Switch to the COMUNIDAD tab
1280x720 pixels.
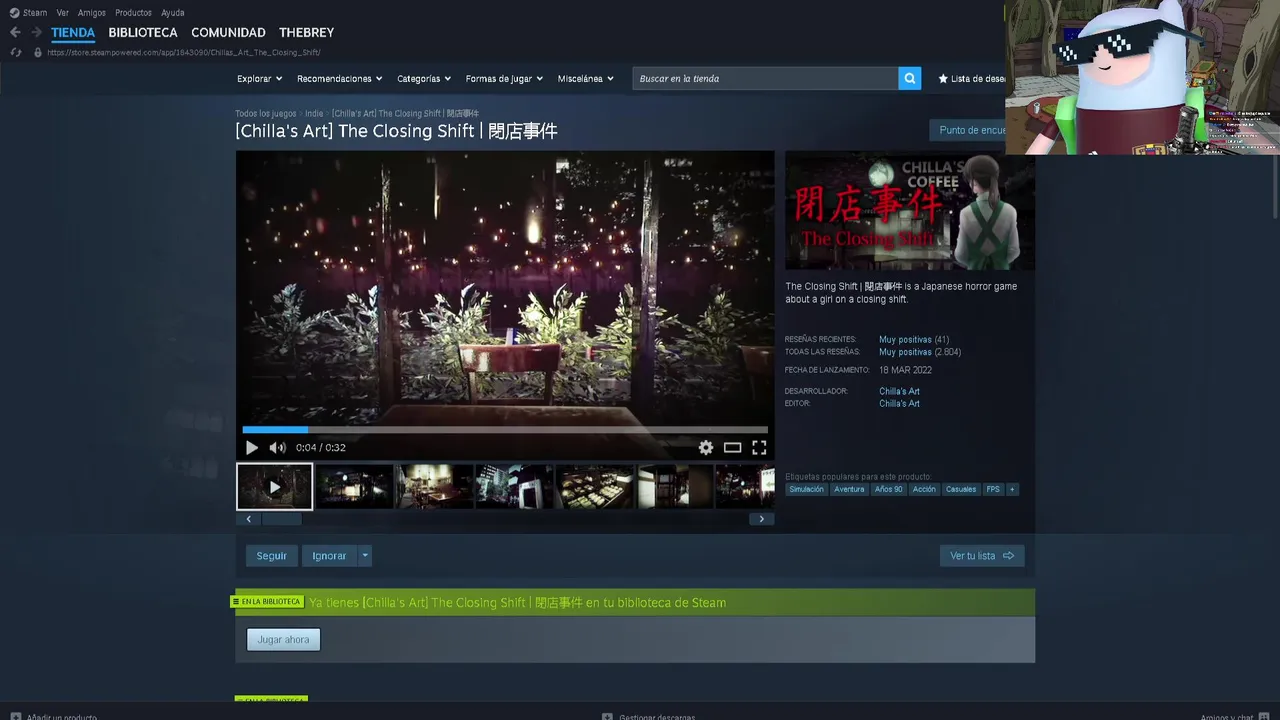point(228,32)
